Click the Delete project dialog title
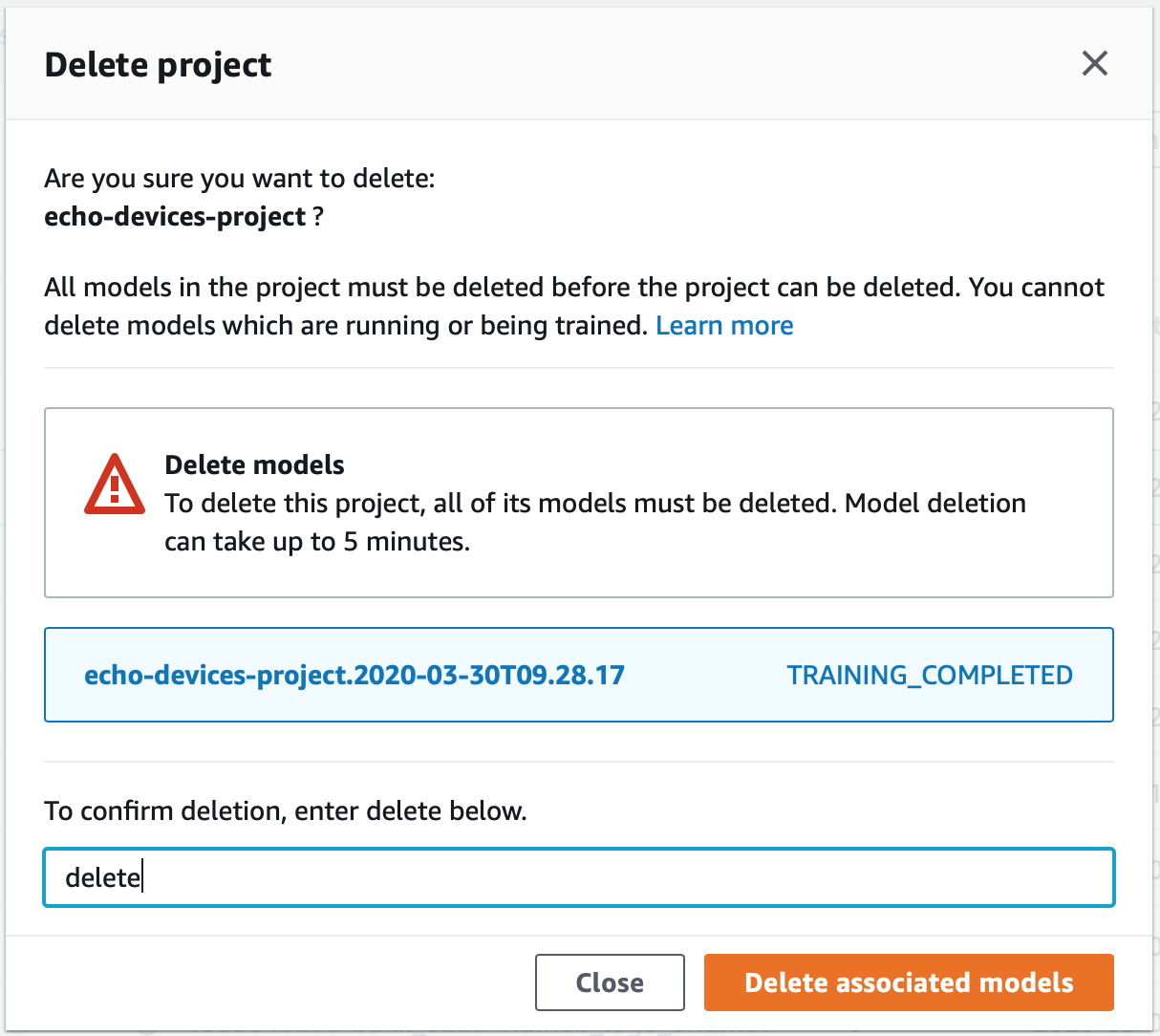Screen dimensions: 1160x1036 [x=157, y=64]
